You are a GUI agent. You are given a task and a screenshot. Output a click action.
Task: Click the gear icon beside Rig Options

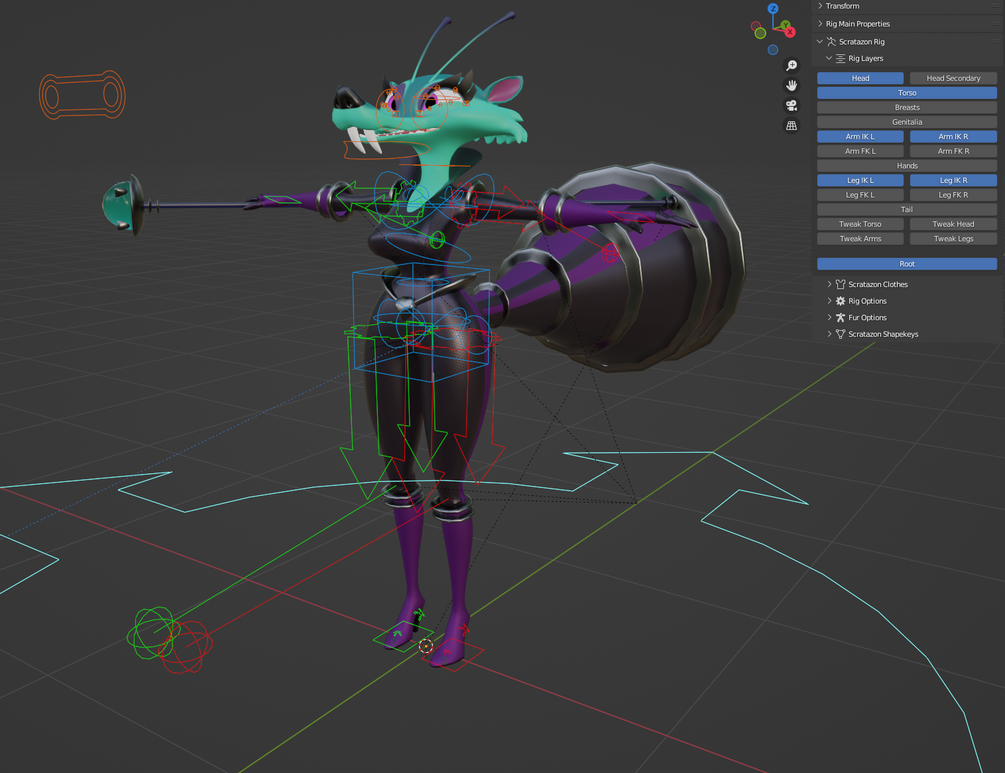(x=840, y=301)
